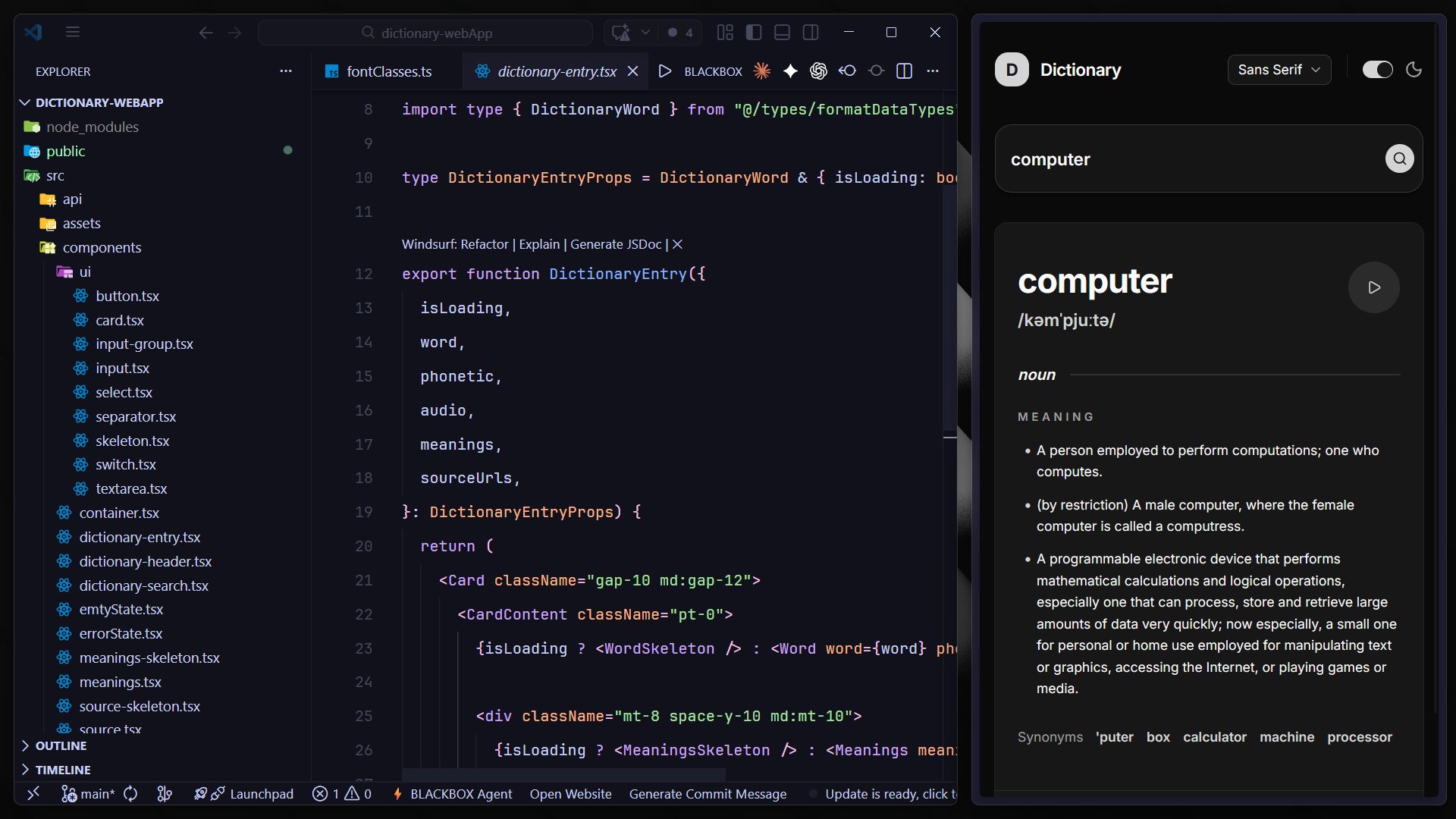Split the editor with the split icon
Image resolution: width=1456 pixels, height=819 pixels.
pos(904,71)
